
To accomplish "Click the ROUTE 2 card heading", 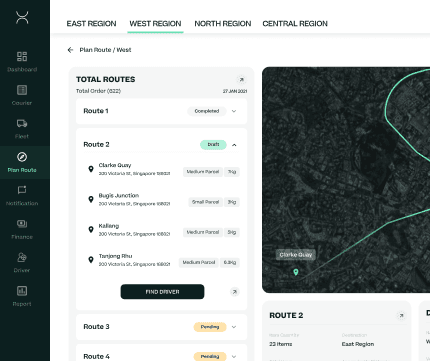I will point(286,315).
